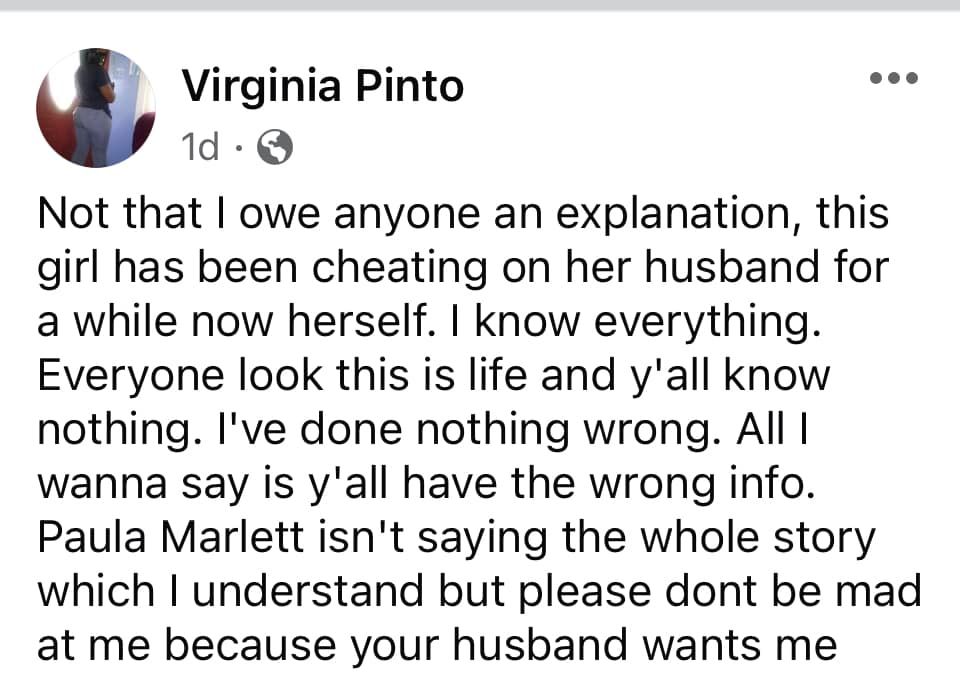Select the line "which I understand but please"
Viewport: 960px width, 679px height.
tap(479, 591)
